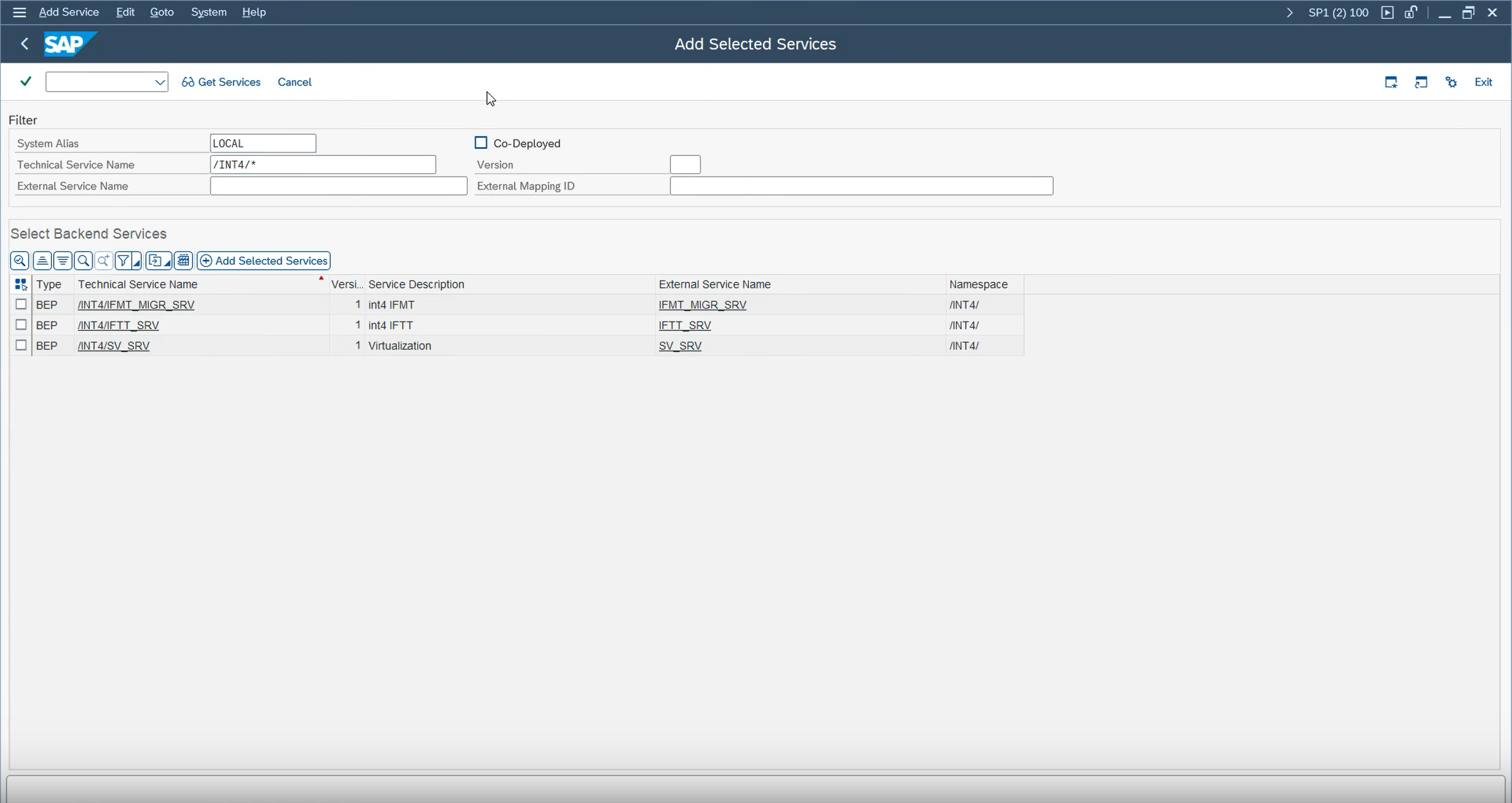1512x803 pixels.
Task: Select all rows via grid corner icon
Action: pos(21,285)
